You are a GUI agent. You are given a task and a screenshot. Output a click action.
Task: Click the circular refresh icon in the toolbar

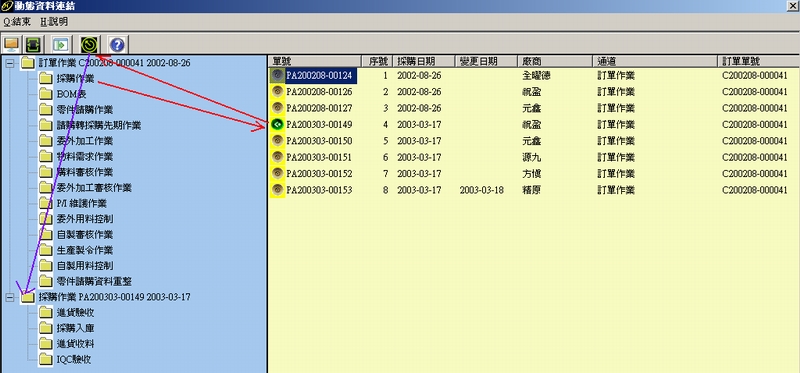[x=90, y=45]
